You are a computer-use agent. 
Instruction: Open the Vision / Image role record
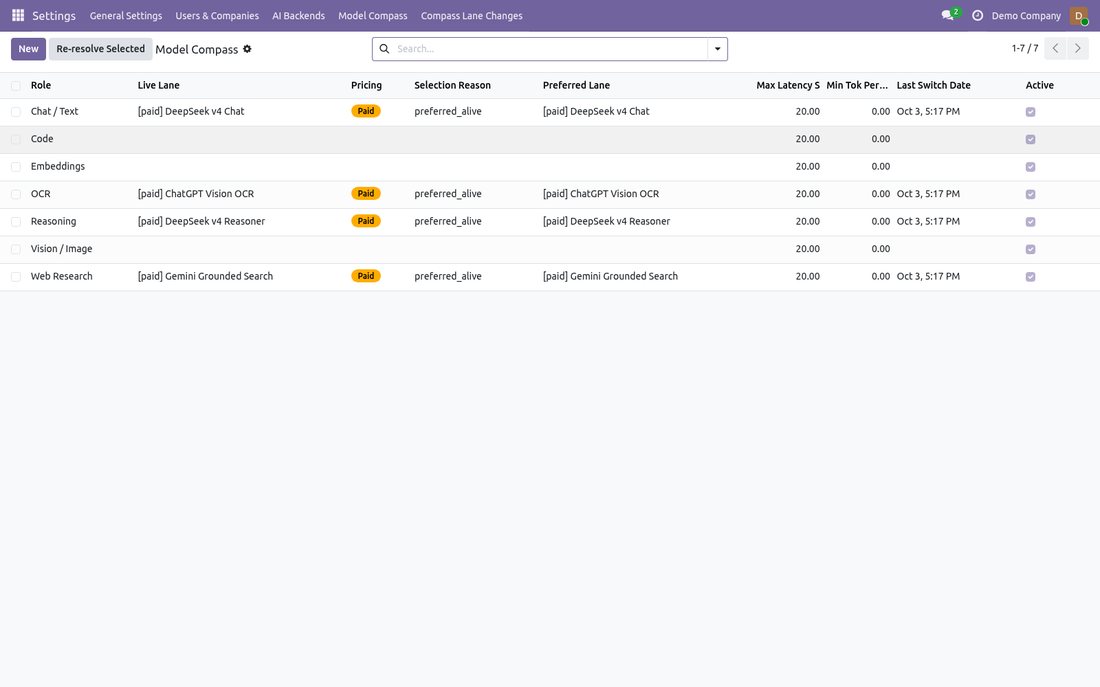pyautogui.click(x=62, y=249)
